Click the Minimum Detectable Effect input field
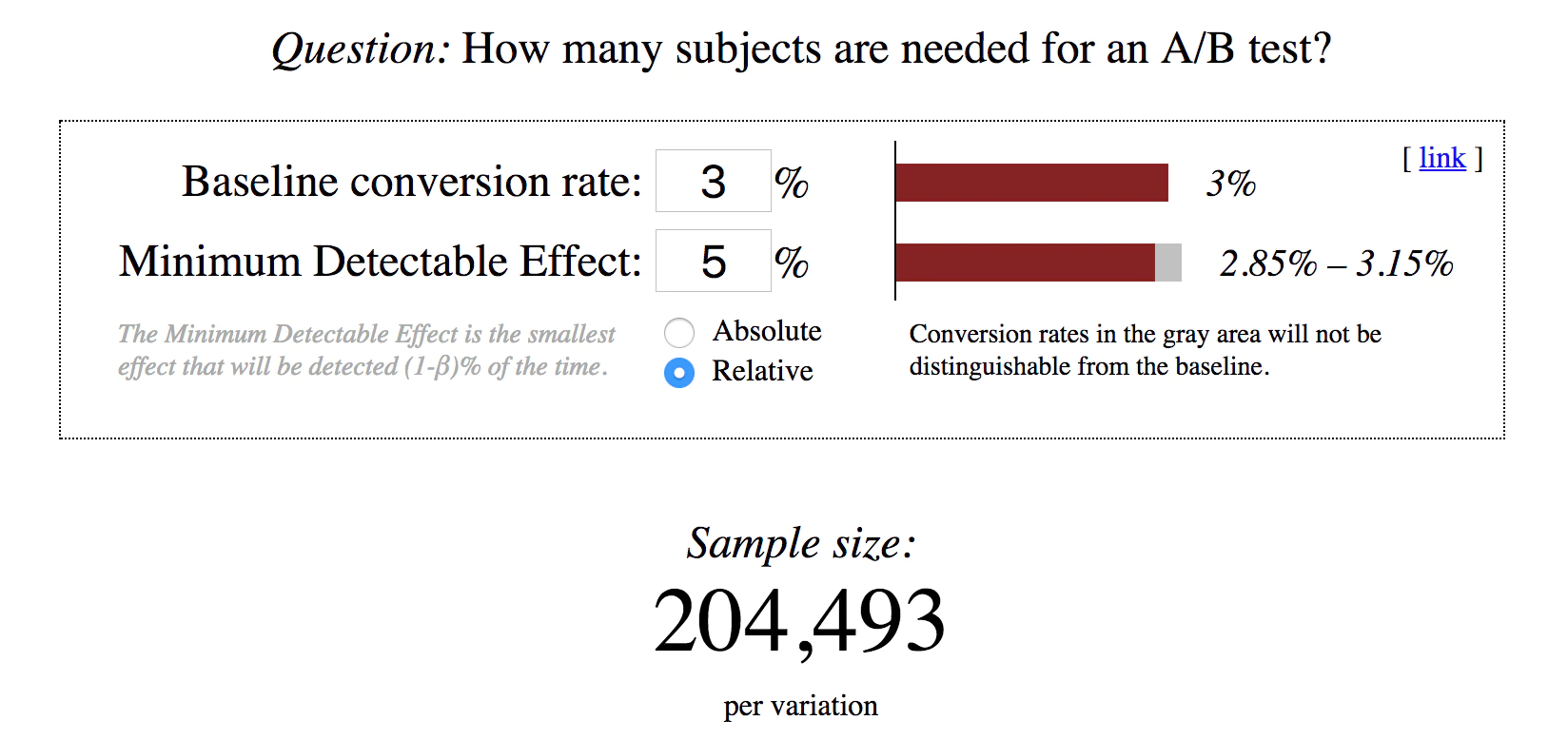This screenshot has width=1568, height=740. coord(713,261)
